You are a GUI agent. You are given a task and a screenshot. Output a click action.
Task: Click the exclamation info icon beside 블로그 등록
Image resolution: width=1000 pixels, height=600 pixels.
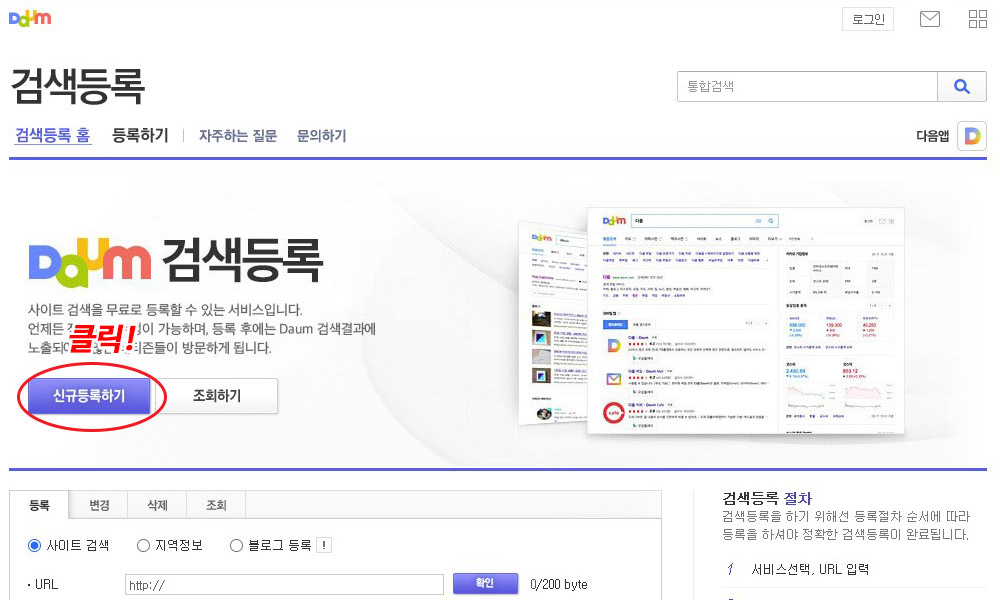[324, 545]
